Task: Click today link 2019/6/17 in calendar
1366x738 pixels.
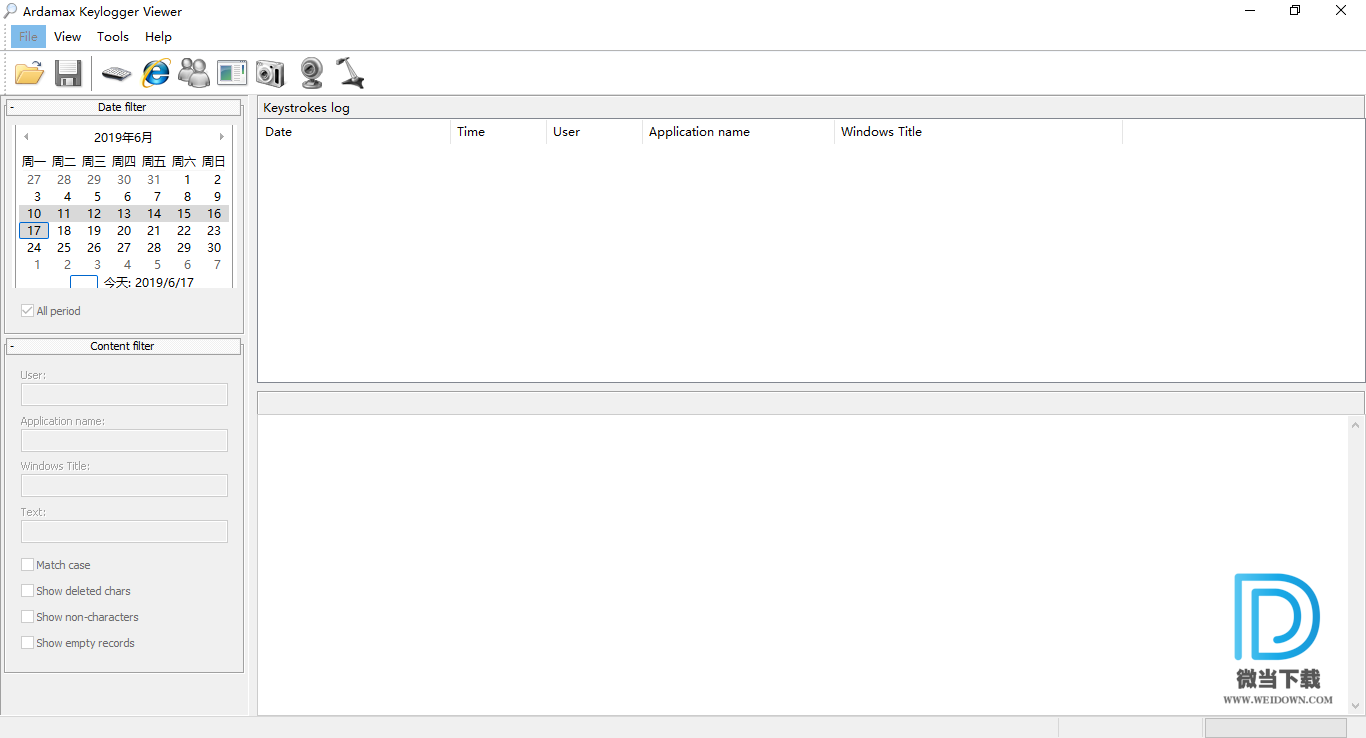Action: pyautogui.click(x=149, y=282)
